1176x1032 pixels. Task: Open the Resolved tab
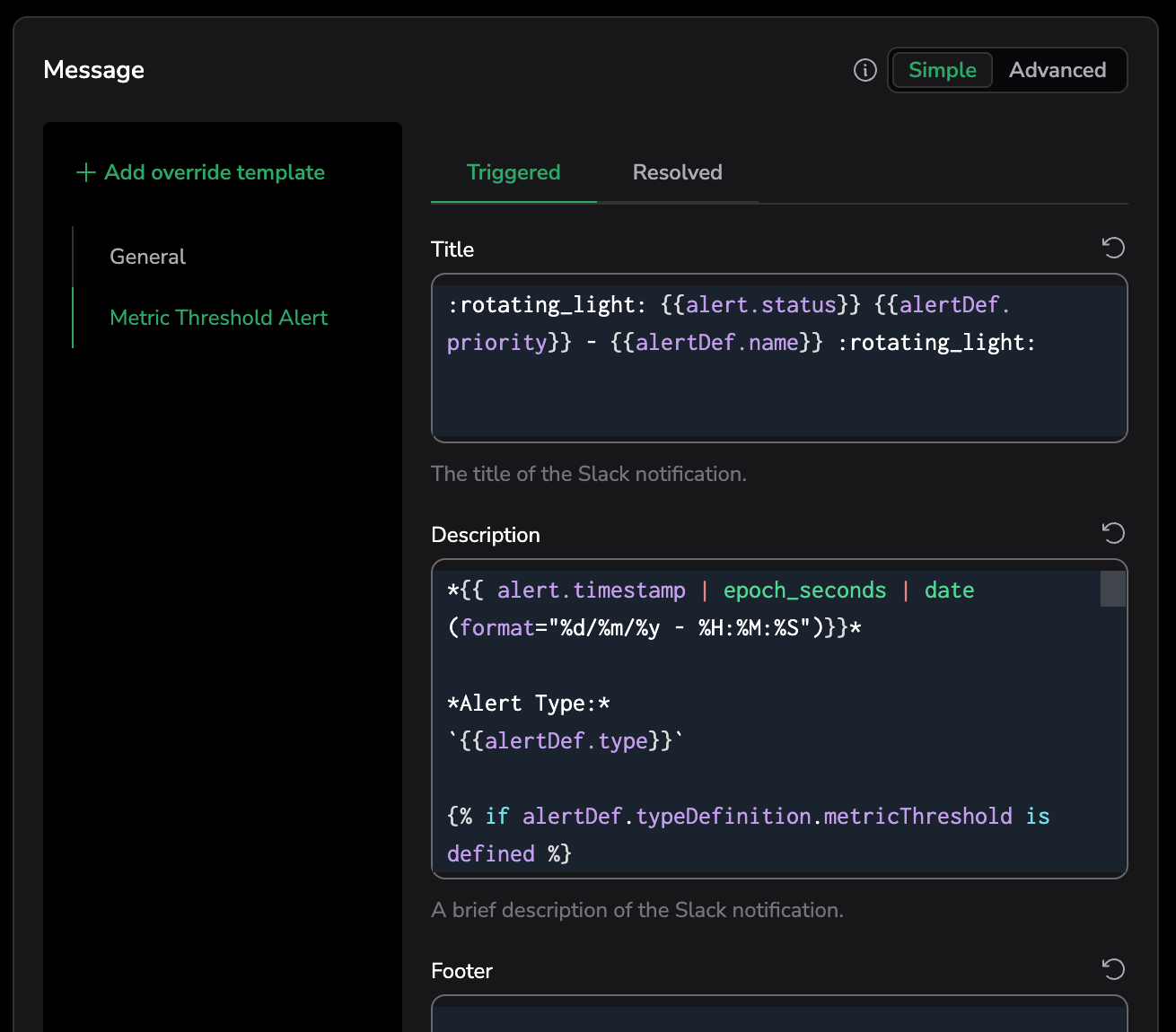[677, 172]
